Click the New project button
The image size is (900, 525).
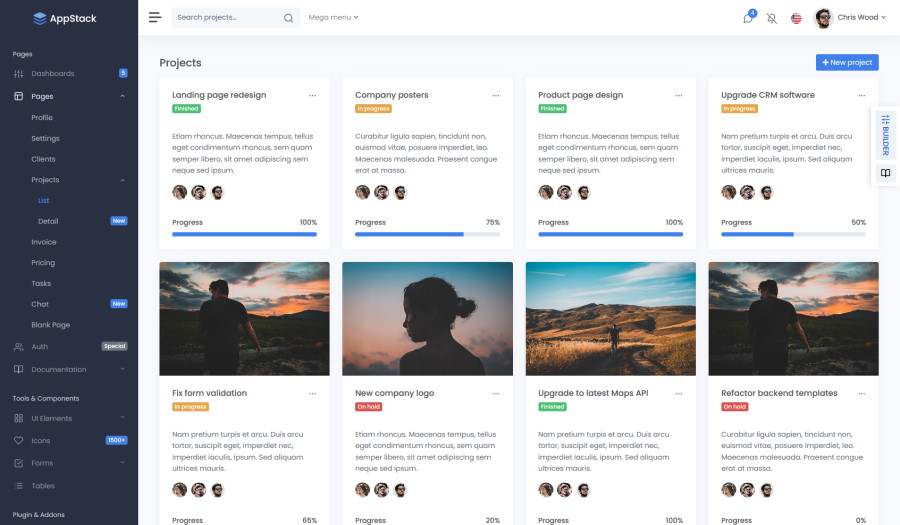pyautogui.click(x=846, y=62)
